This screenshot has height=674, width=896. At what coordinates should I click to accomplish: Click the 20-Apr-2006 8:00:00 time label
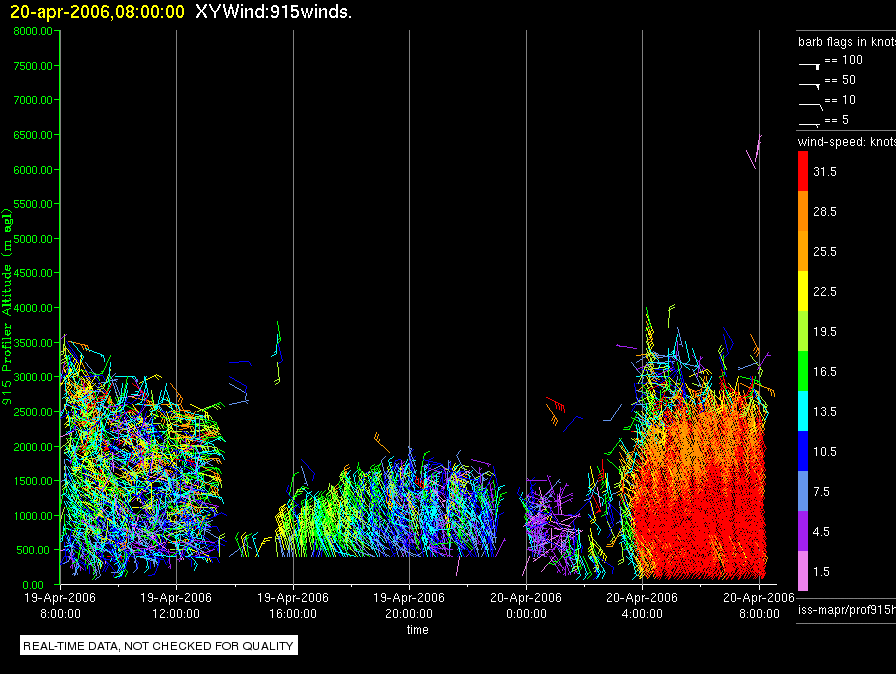[759, 605]
